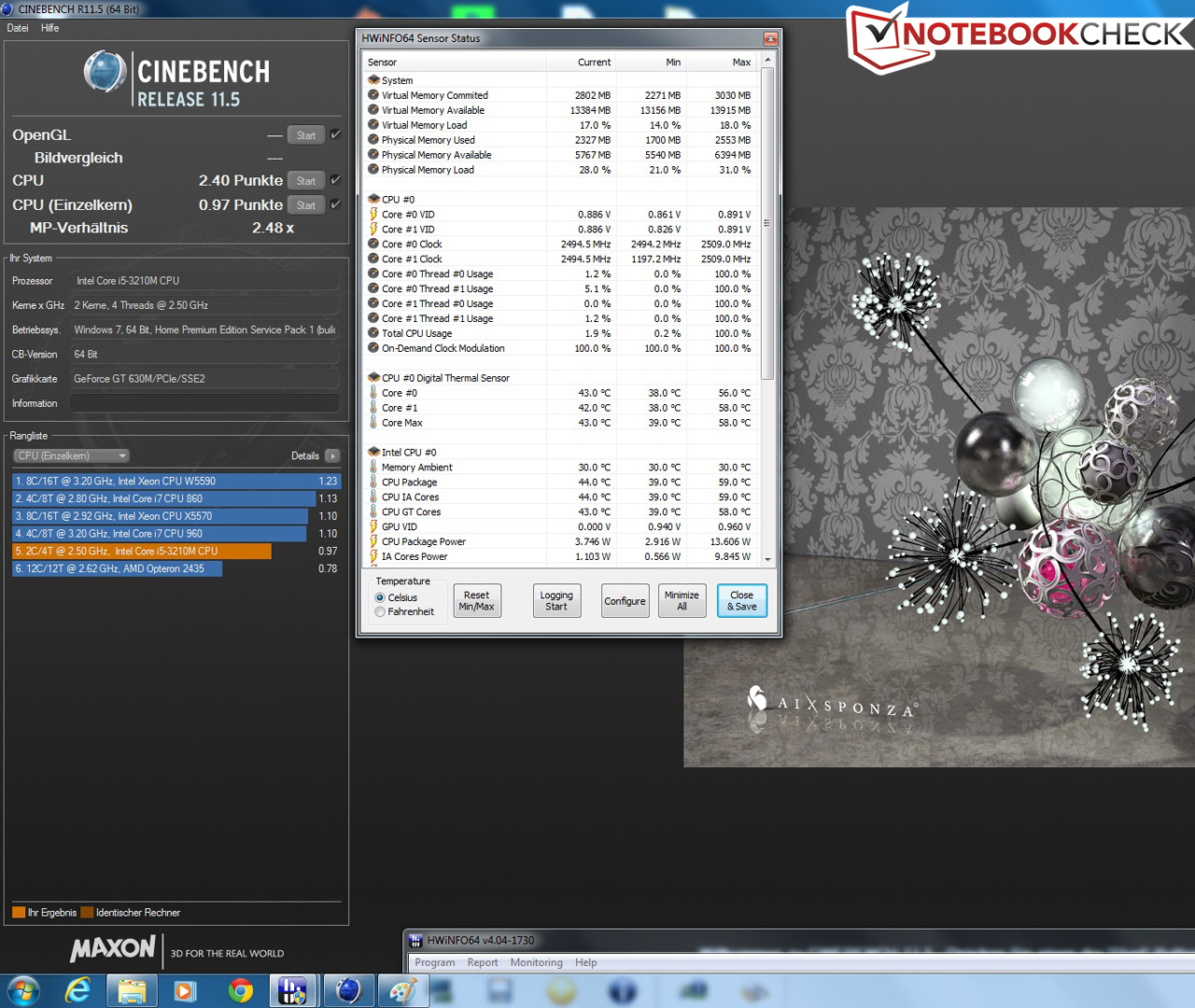Toggle the OpenGL test checkbox

335,134
